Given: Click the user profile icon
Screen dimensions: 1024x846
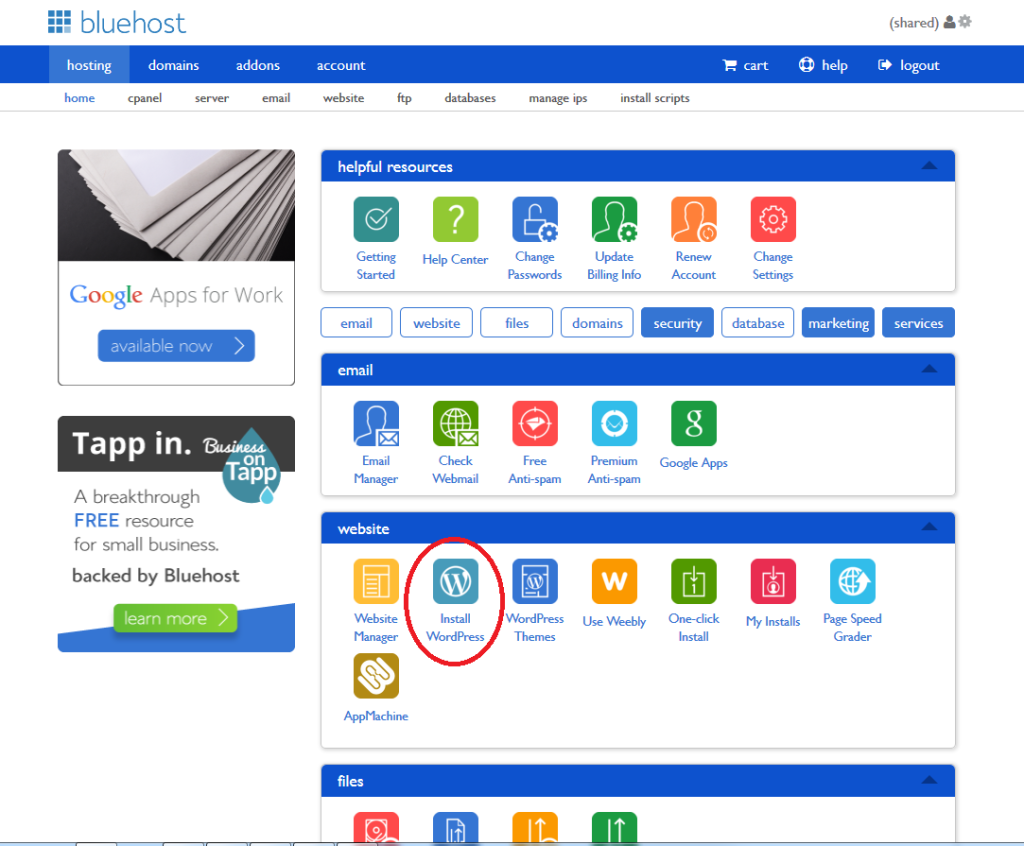Looking at the screenshot, I should 950,22.
